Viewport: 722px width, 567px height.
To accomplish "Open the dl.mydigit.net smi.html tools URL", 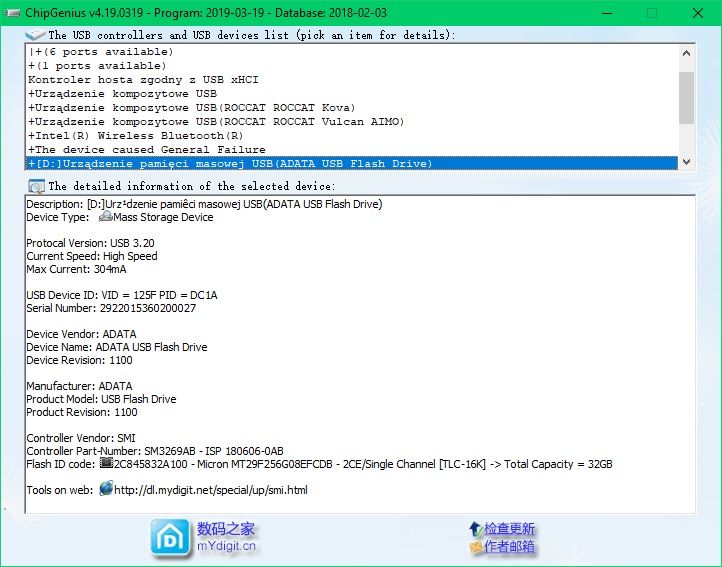I will pyautogui.click(x=210, y=490).
